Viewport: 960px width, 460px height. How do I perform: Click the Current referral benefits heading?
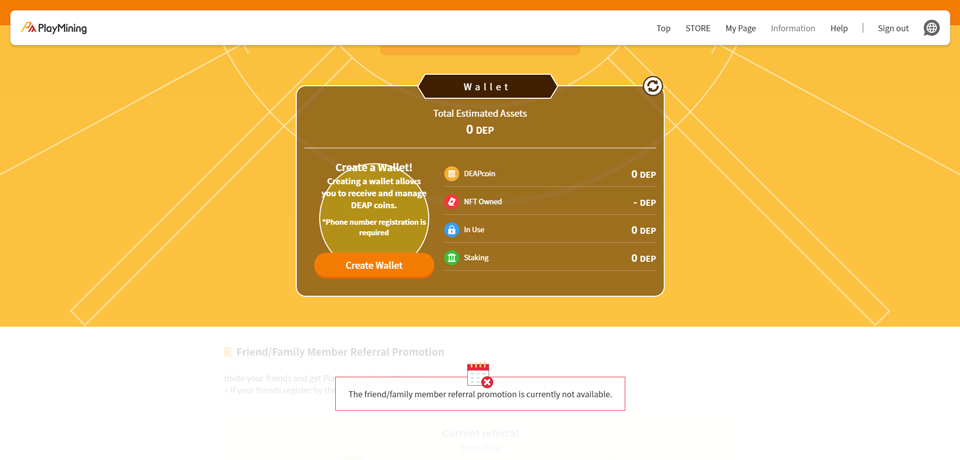pos(480,440)
